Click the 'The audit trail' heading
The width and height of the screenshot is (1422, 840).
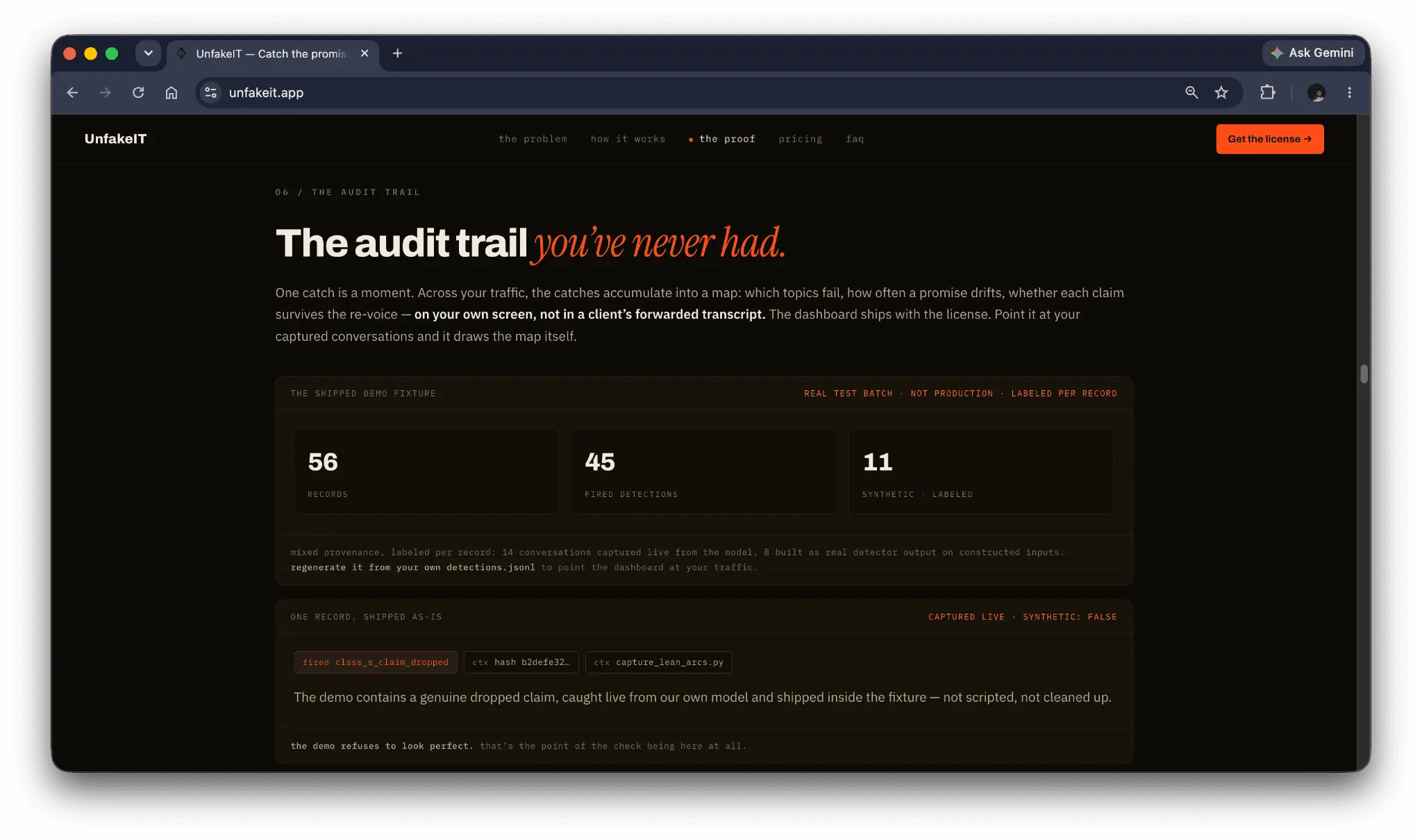pyautogui.click(x=401, y=243)
